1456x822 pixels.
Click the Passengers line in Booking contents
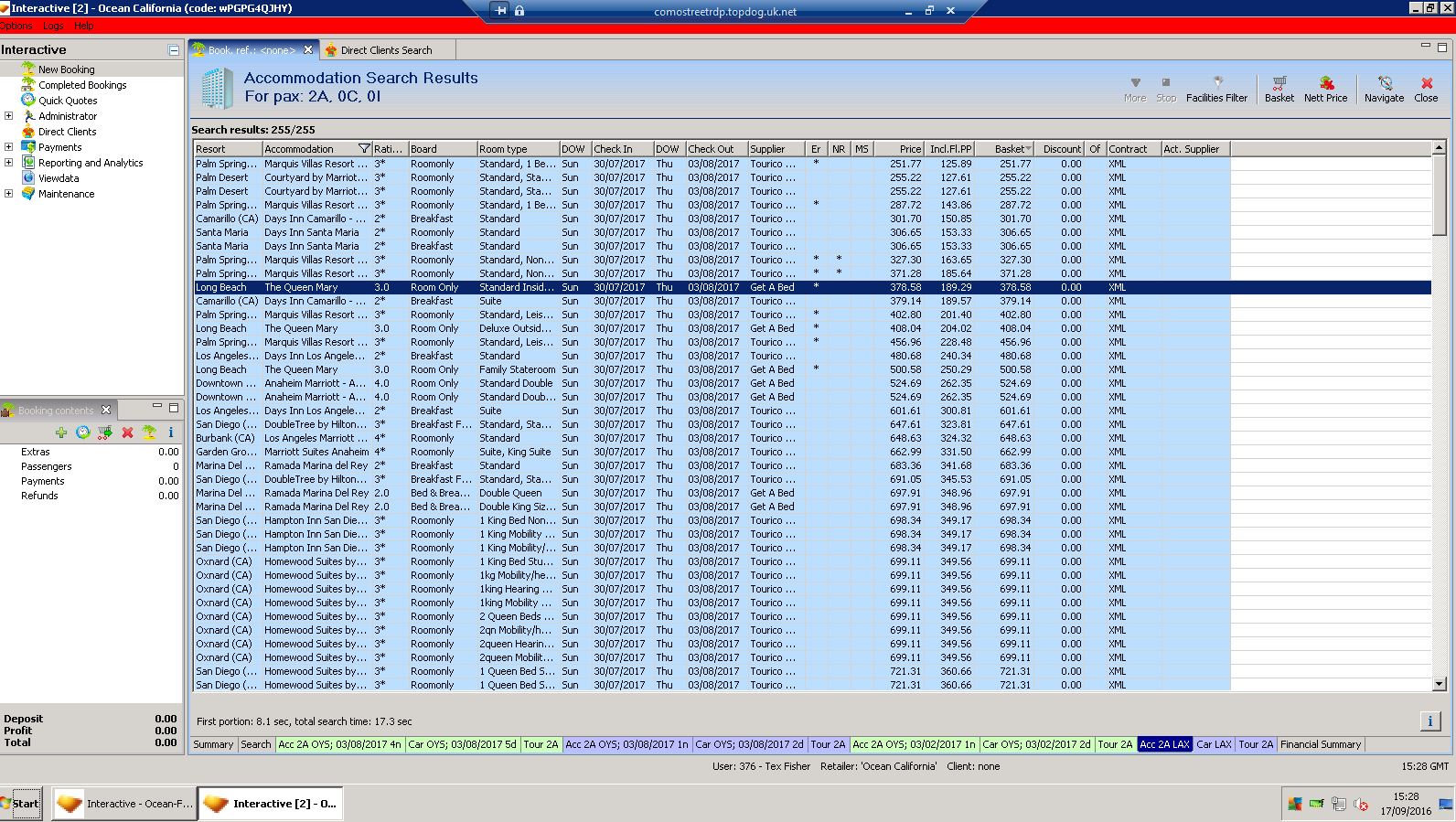[91, 466]
